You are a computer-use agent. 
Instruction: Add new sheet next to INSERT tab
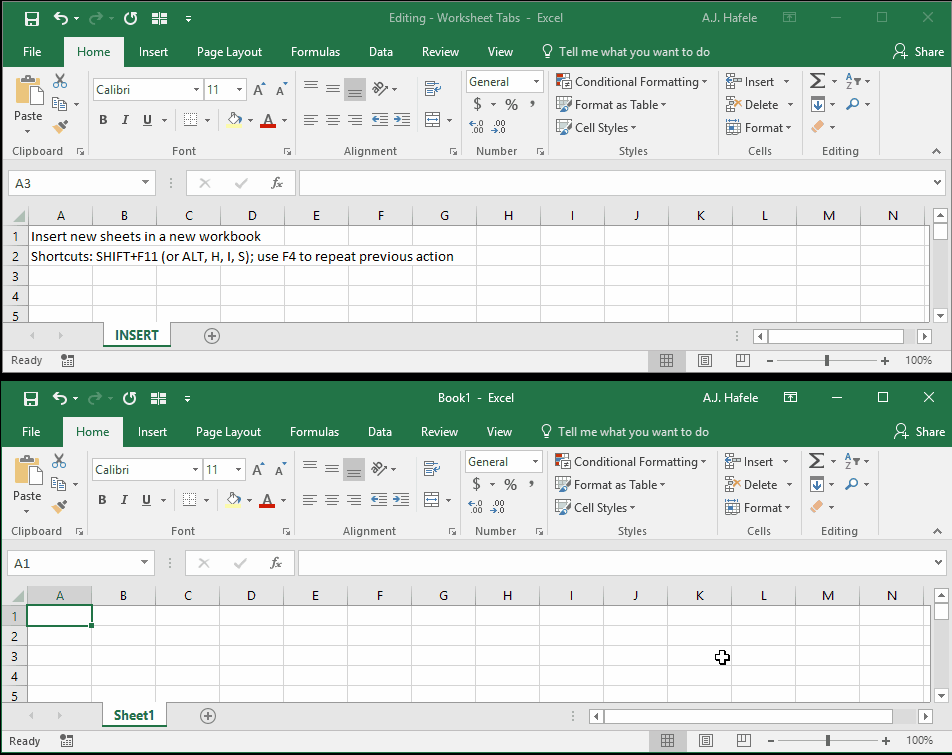tap(212, 336)
